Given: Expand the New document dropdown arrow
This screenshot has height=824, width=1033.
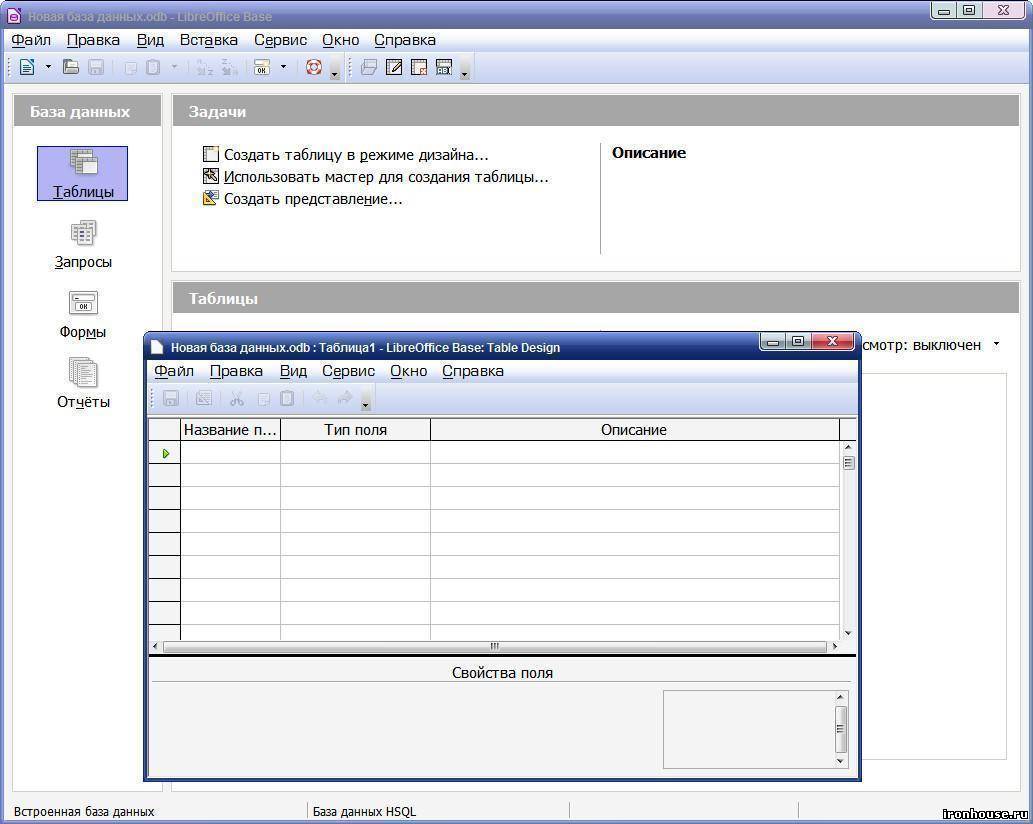Looking at the screenshot, I should 48,67.
